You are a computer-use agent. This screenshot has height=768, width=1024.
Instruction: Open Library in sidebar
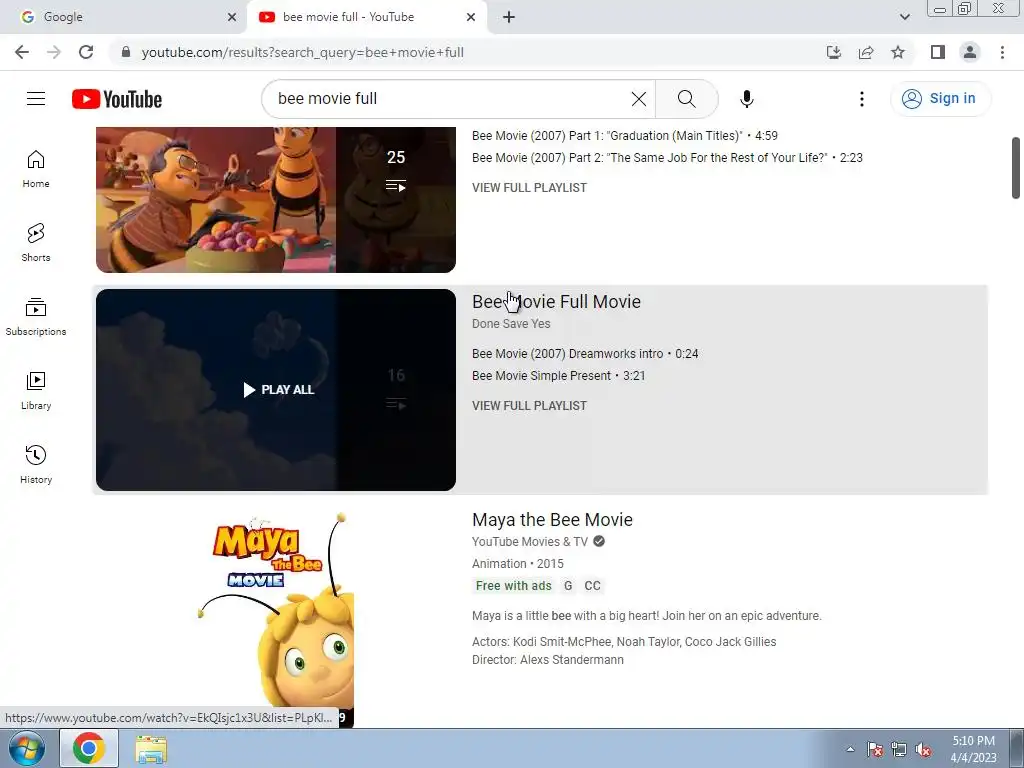(x=36, y=391)
